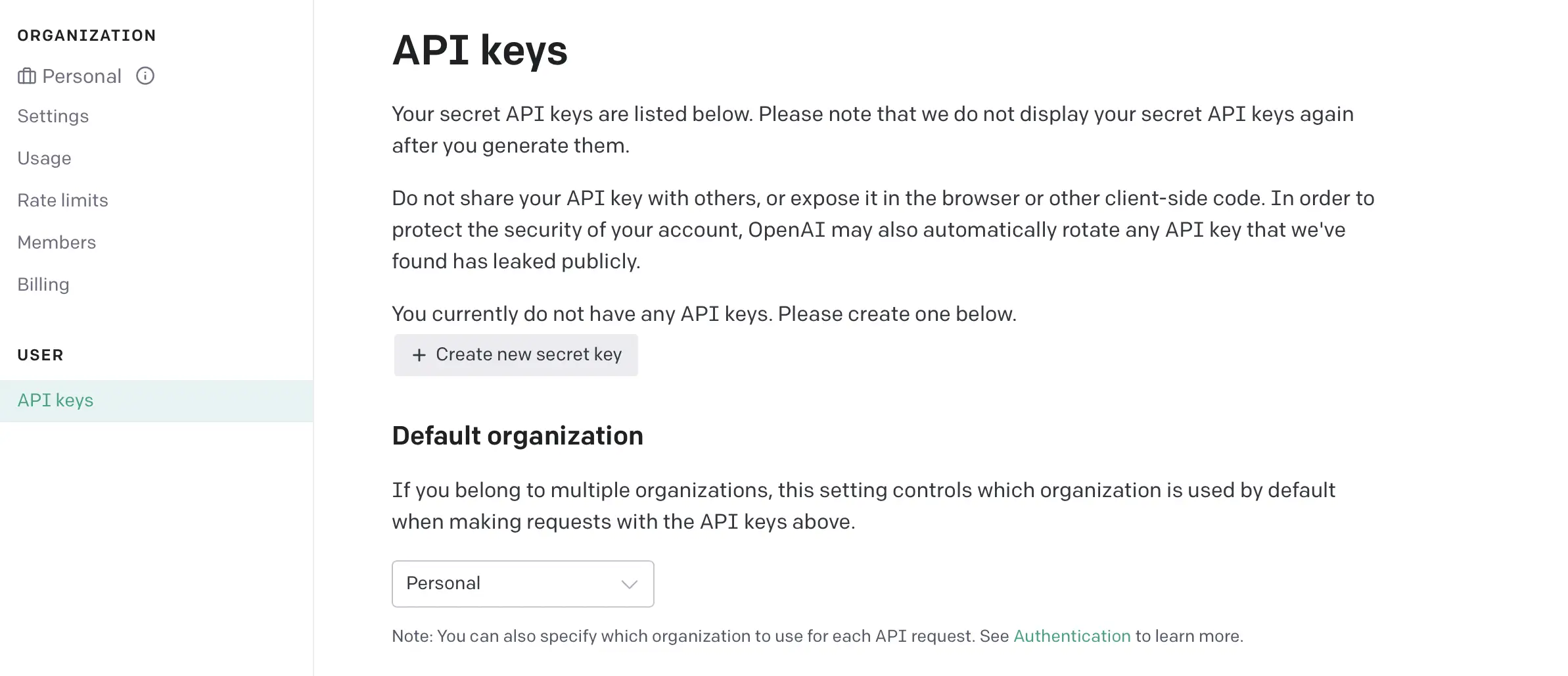Select Members in organization menu
1568x676 pixels.
pos(57,243)
